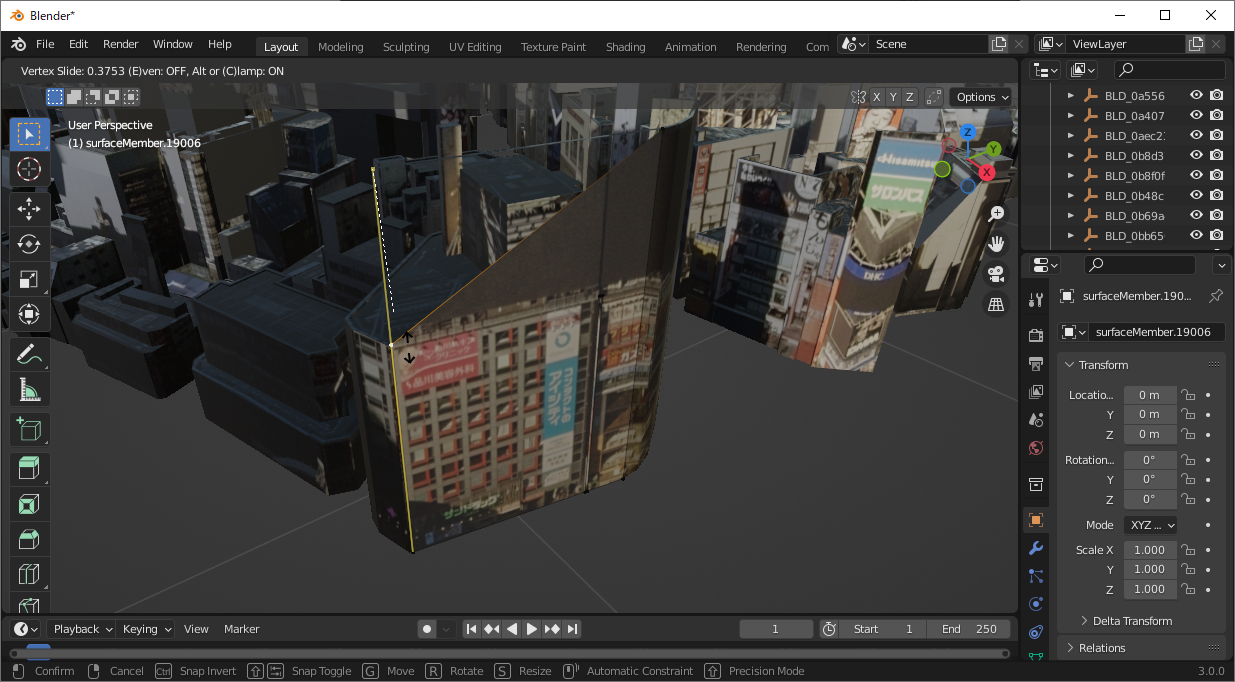Toggle the camera view icon in viewport
Image resolution: width=1235 pixels, height=682 pixels.
pyautogui.click(x=996, y=274)
